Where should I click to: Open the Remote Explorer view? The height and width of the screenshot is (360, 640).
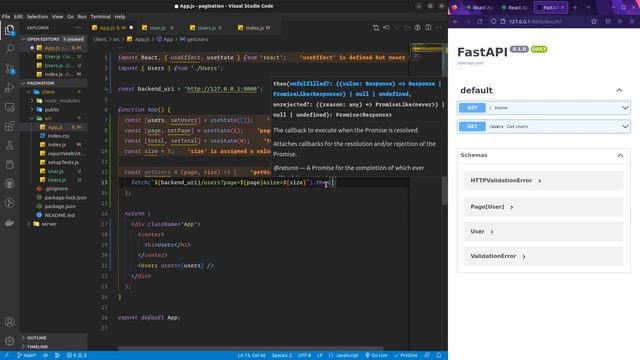[x=9, y=107]
